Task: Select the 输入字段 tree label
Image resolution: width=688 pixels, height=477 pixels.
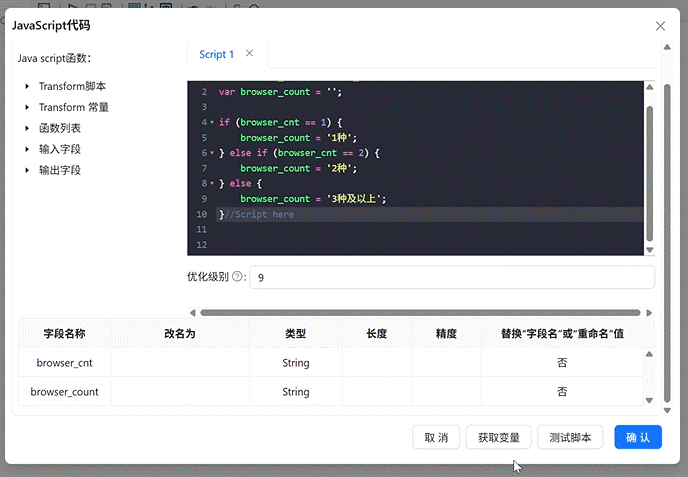Action: (x=60, y=150)
